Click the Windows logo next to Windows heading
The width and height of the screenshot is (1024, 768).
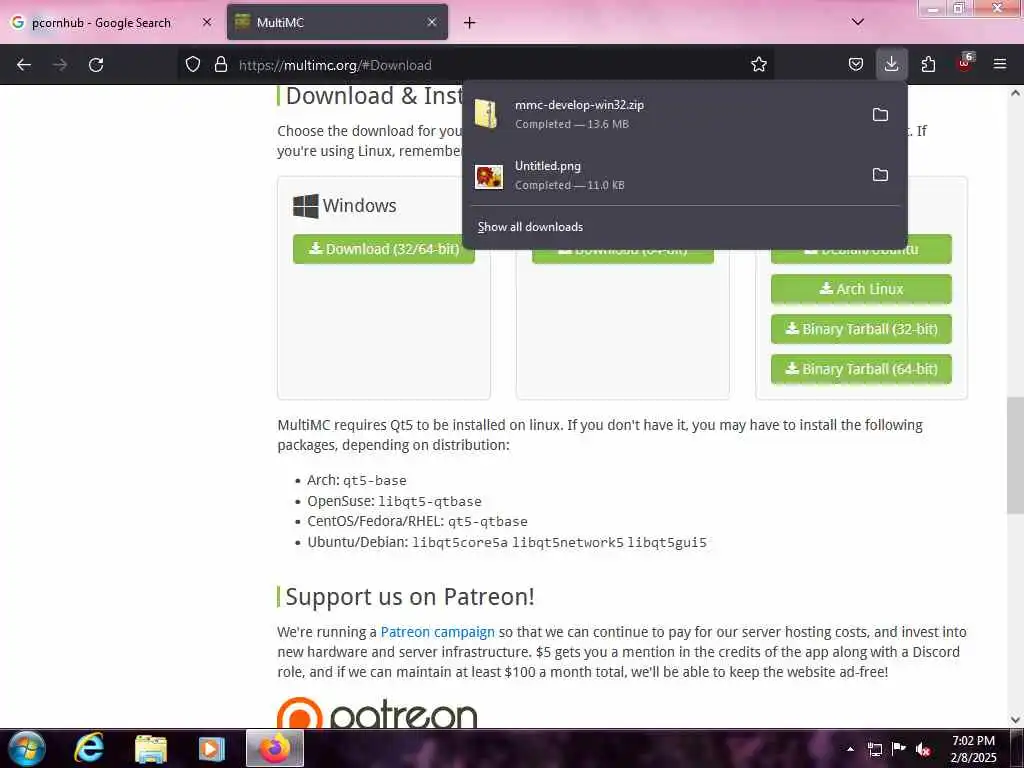pyautogui.click(x=306, y=206)
